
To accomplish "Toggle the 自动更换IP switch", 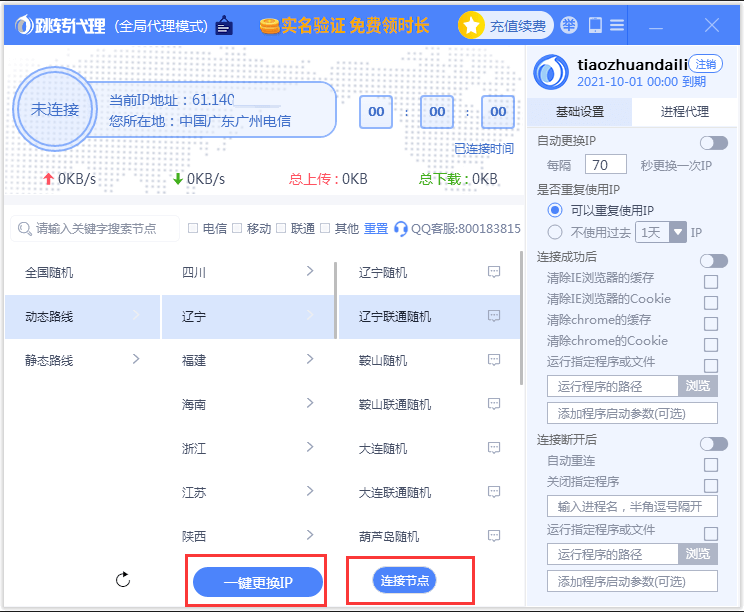I will pyautogui.click(x=713, y=143).
